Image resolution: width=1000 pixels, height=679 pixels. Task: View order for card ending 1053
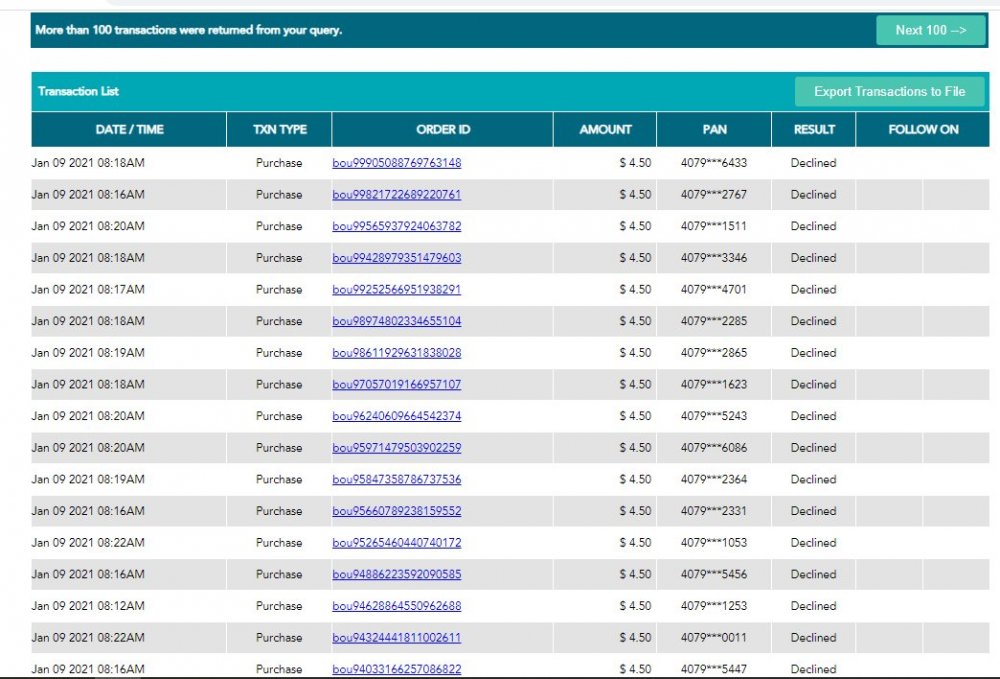397,543
